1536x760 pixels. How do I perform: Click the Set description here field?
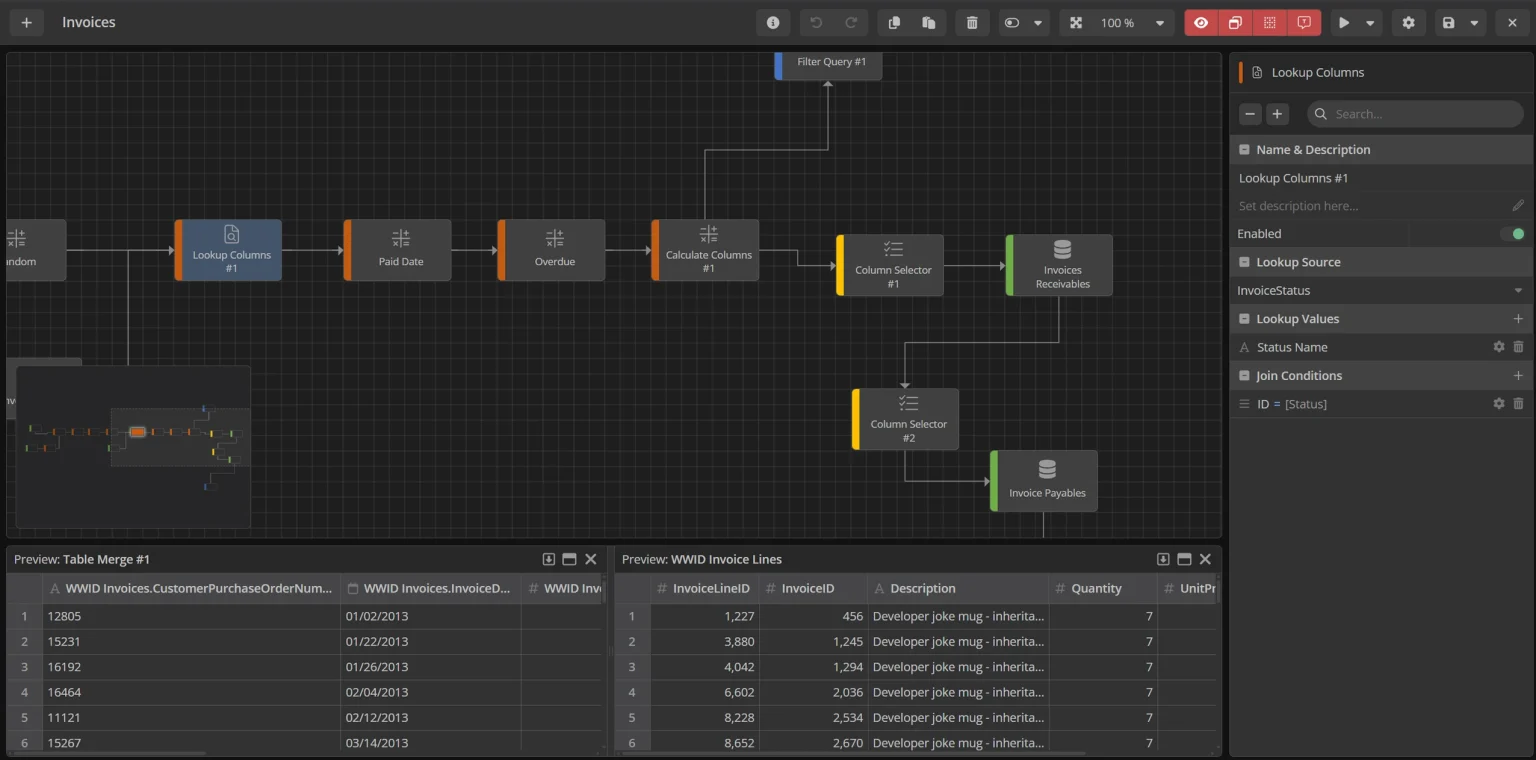(1370, 206)
